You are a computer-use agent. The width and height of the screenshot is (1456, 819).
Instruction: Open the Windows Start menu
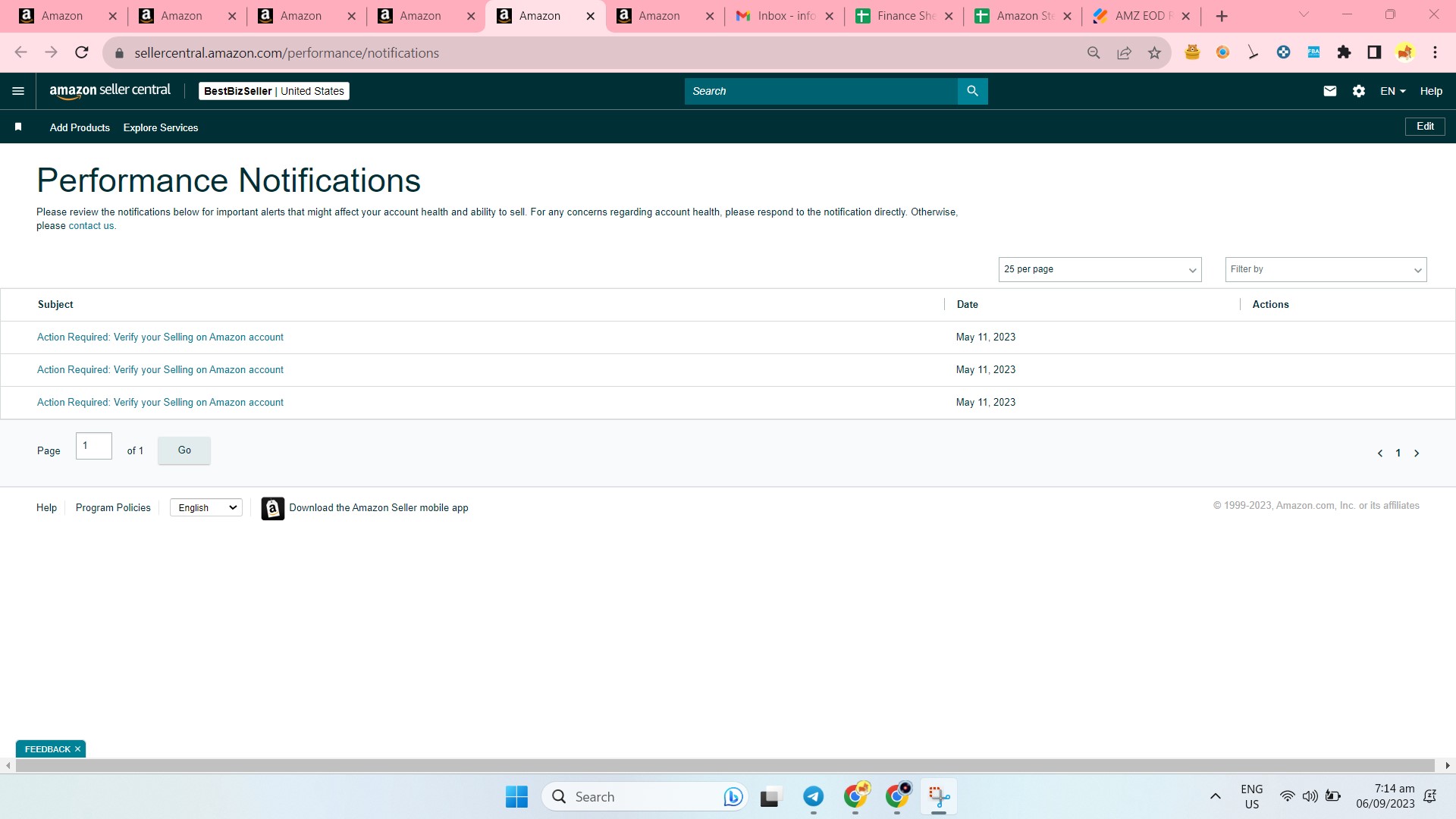click(516, 797)
